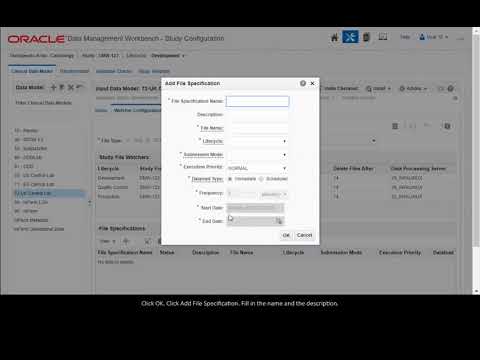Expand the Execution Priority NORMAL dropdown
The image size is (480, 360).
pos(257,168)
